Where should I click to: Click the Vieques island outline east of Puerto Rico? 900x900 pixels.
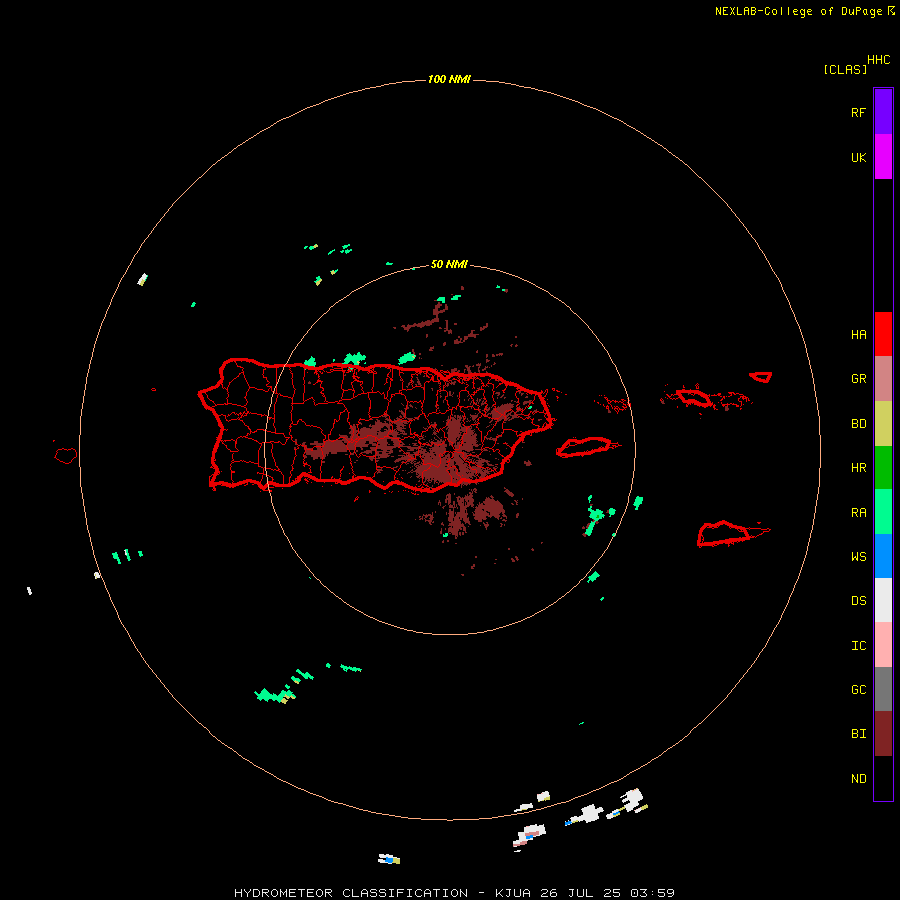pos(585,447)
